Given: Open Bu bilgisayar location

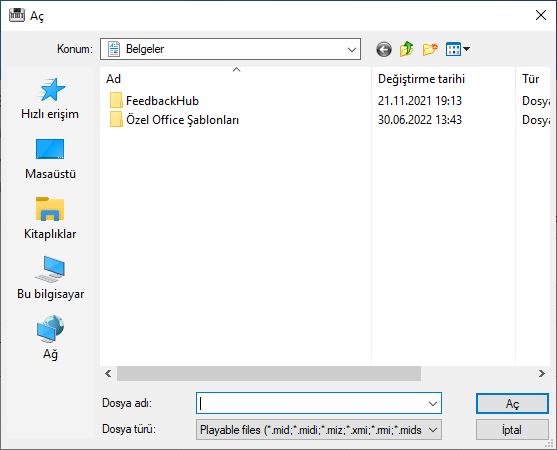Looking at the screenshot, I should click(50, 278).
